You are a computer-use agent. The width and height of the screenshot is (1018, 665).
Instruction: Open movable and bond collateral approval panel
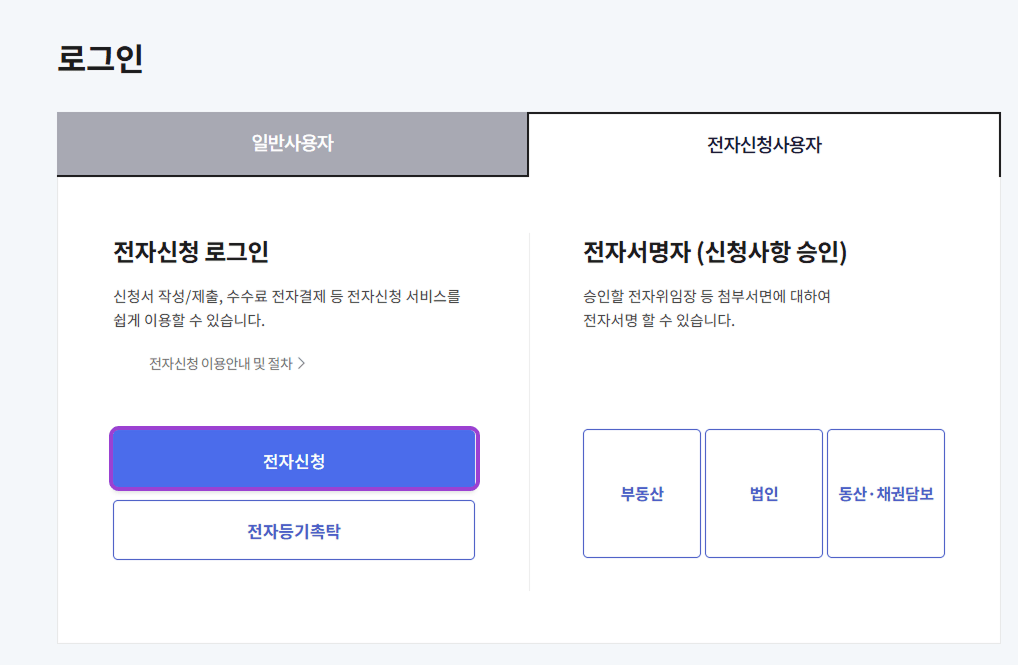(x=886, y=493)
